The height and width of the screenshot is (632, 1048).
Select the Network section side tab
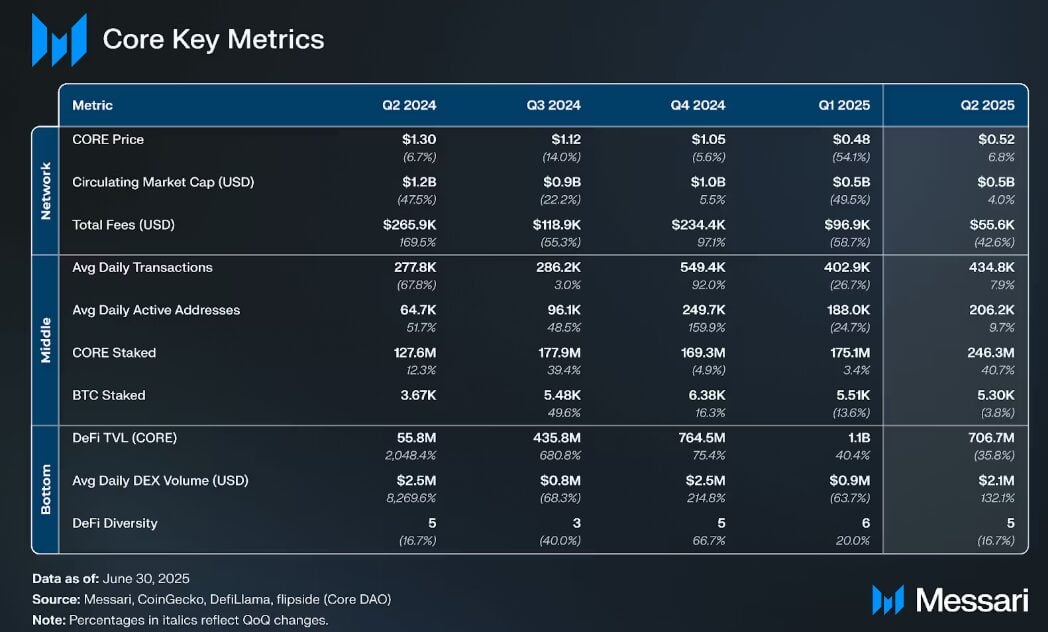coord(45,190)
